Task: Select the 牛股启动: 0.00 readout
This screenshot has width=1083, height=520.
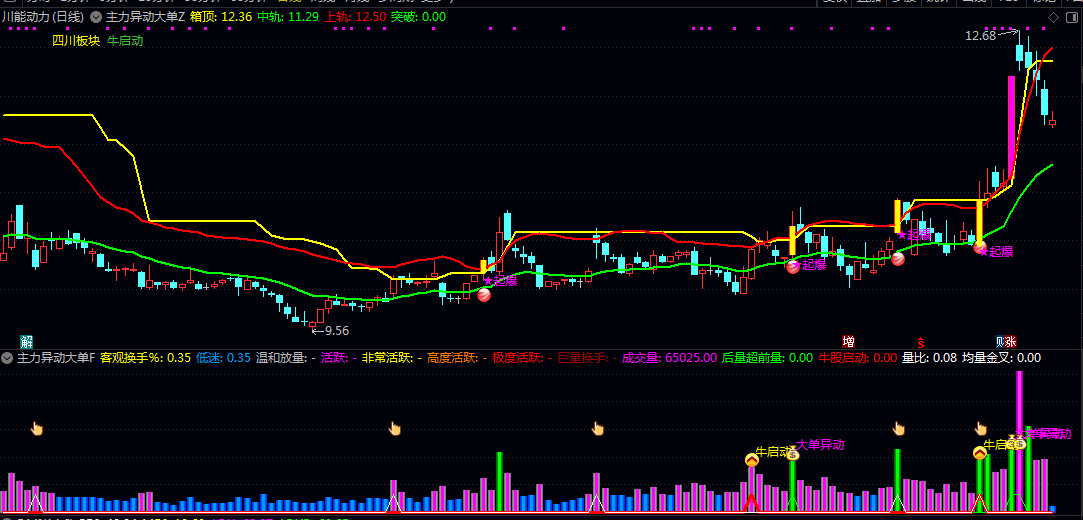Action: pos(858,358)
